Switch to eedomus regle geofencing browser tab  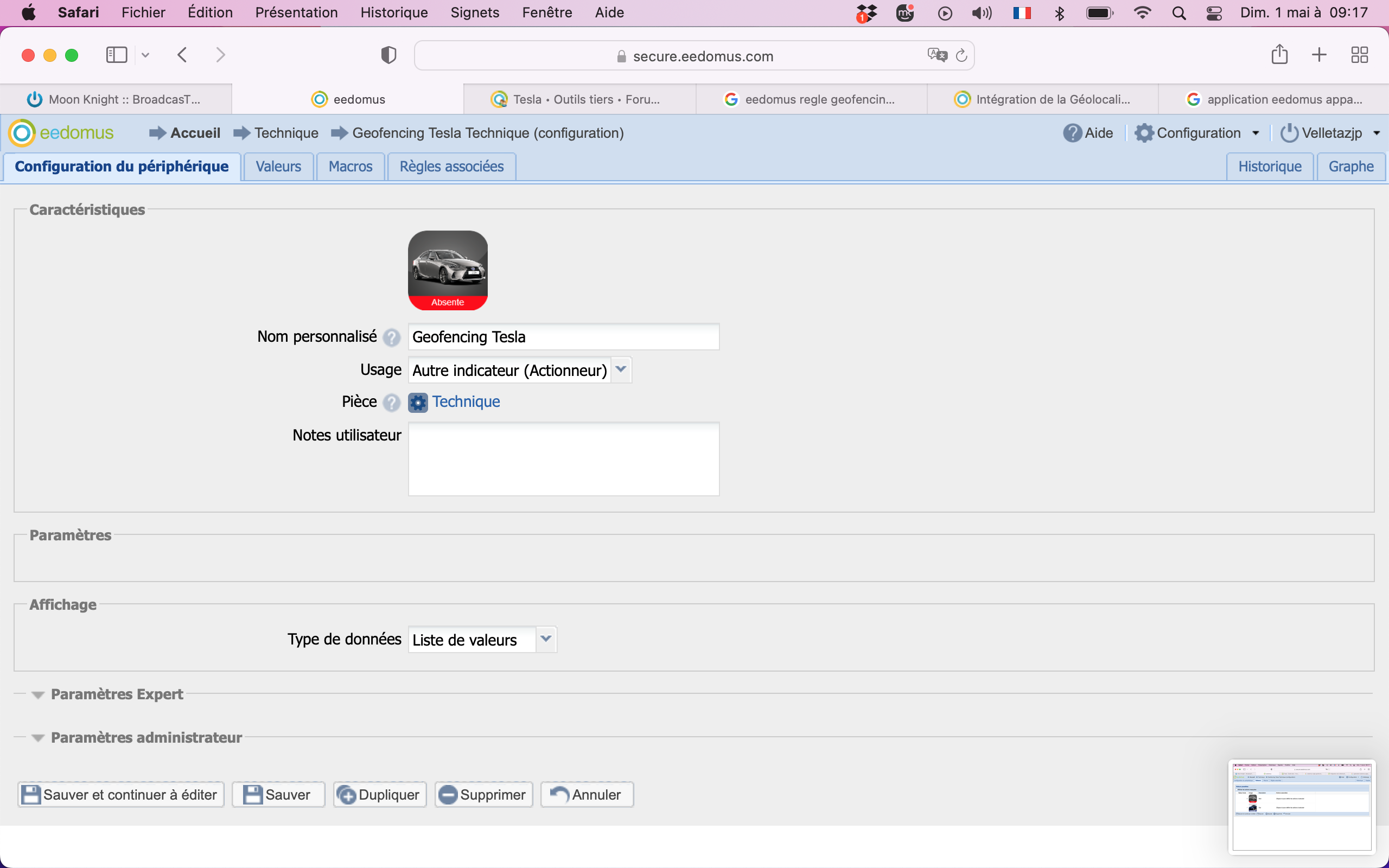tap(812, 99)
